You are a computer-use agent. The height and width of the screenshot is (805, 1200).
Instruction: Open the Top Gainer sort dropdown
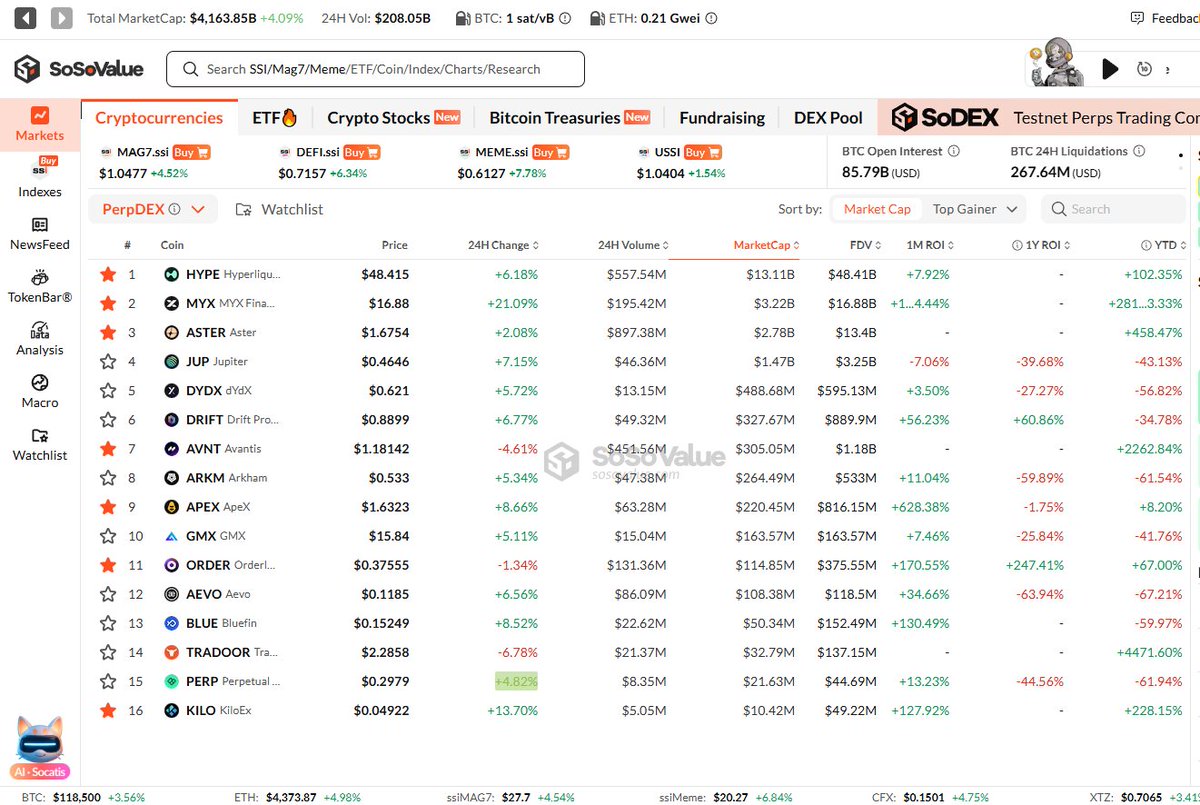click(973, 209)
